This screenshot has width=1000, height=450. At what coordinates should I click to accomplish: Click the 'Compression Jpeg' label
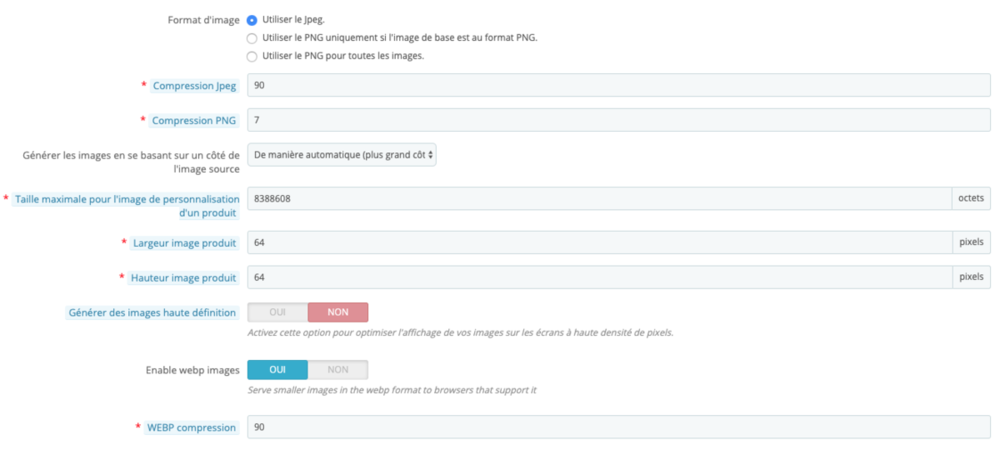pyautogui.click(x=194, y=86)
